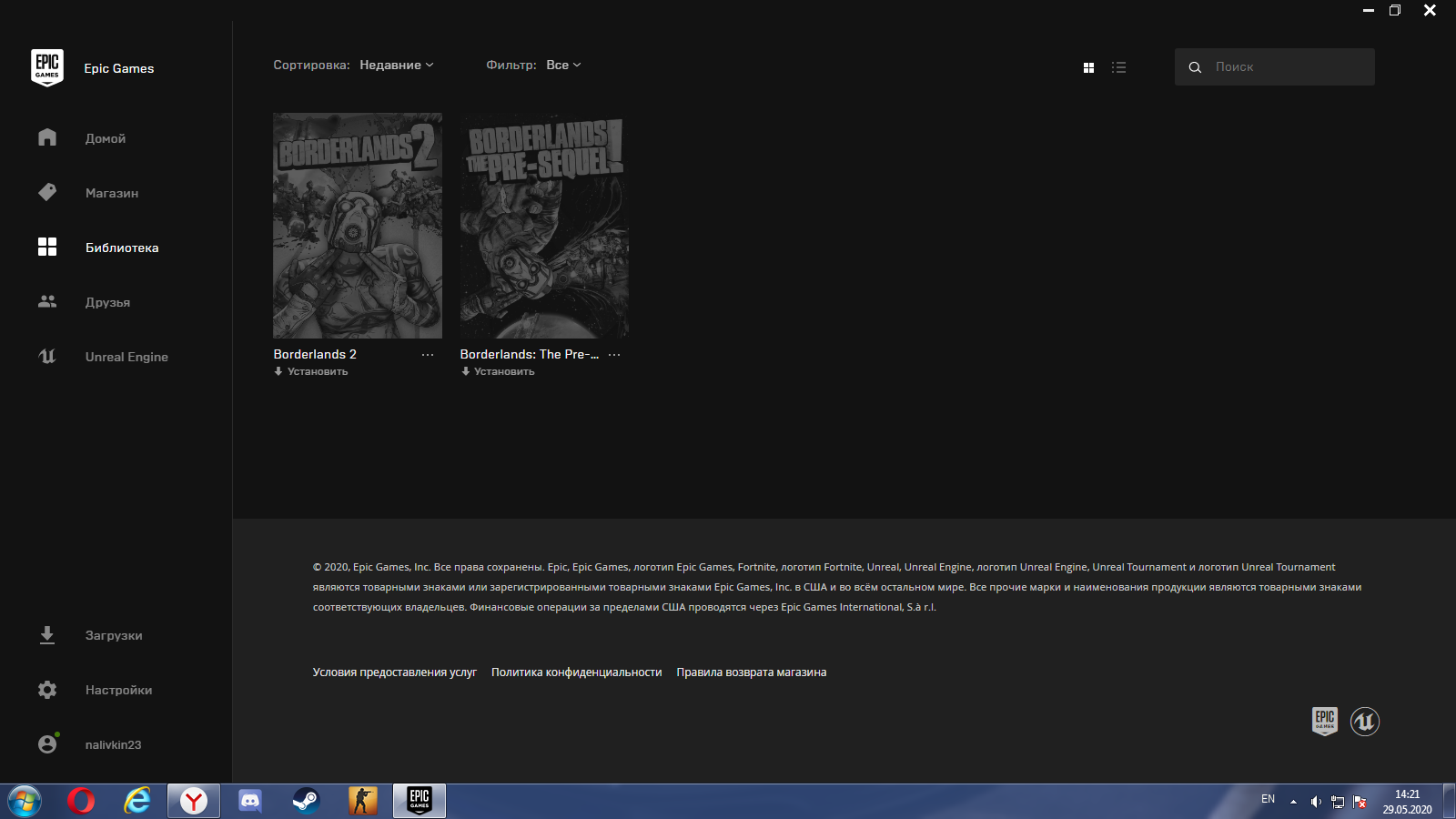Select the Библиотека grid icon
This screenshot has width=1456, height=819.
(x=47, y=247)
